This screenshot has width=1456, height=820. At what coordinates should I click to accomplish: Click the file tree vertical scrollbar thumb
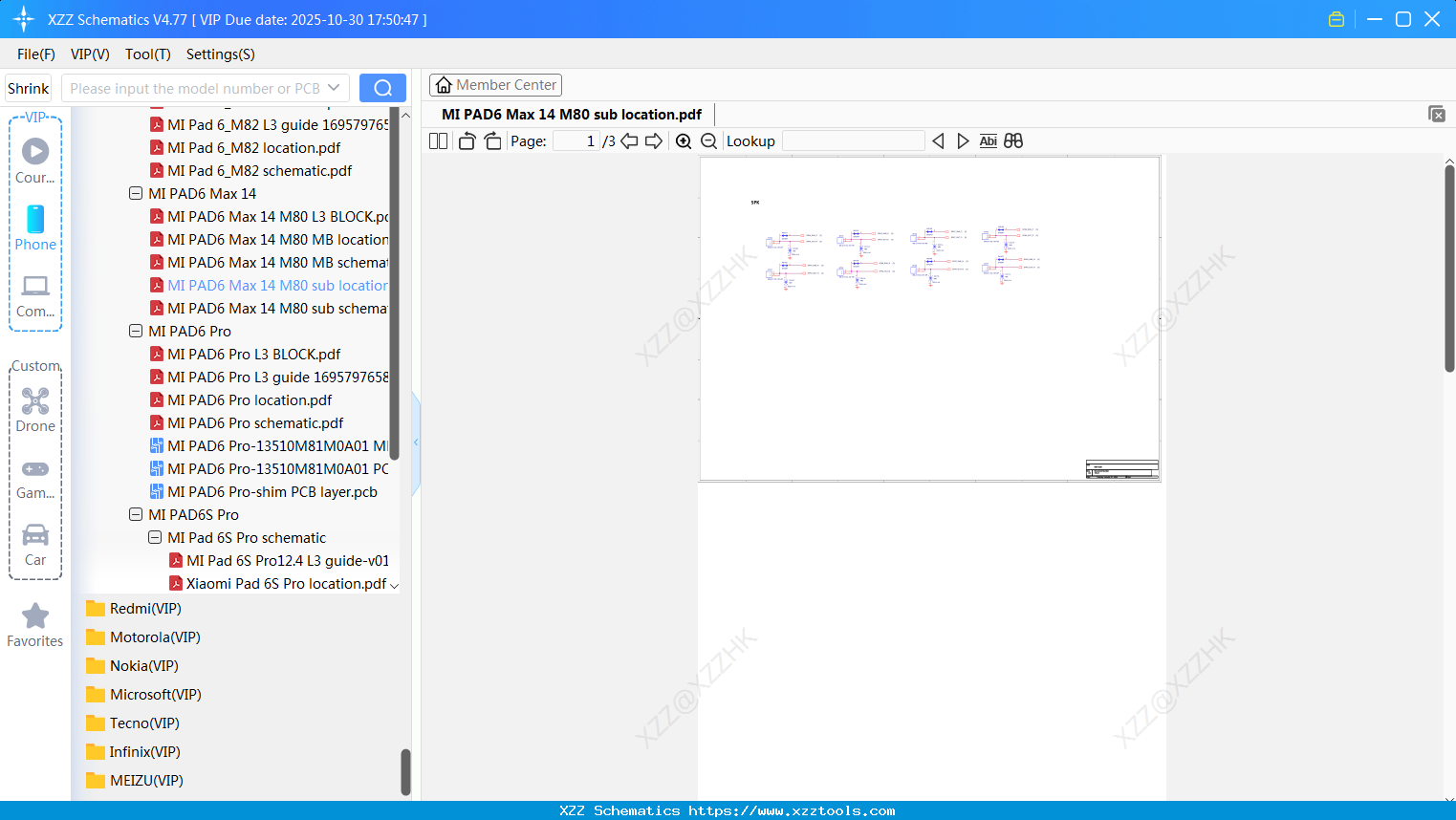pyautogui.click(x=394, y=283)
